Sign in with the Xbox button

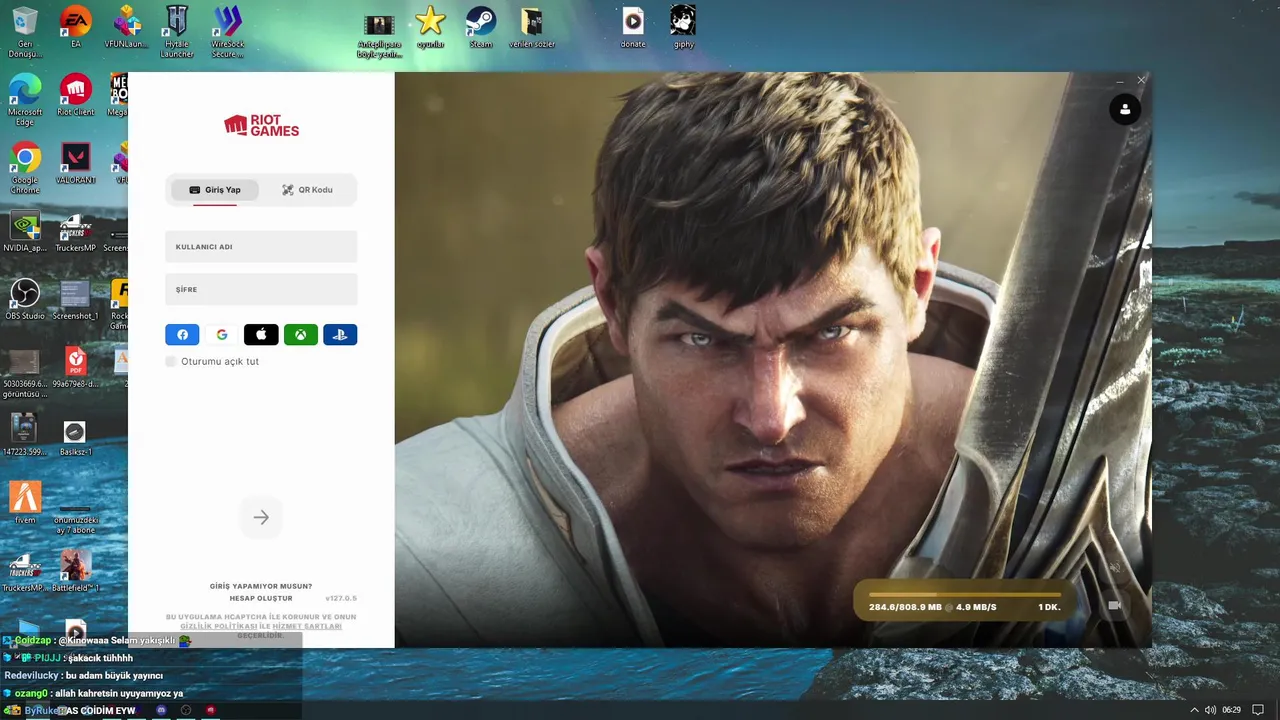(300, 335)
